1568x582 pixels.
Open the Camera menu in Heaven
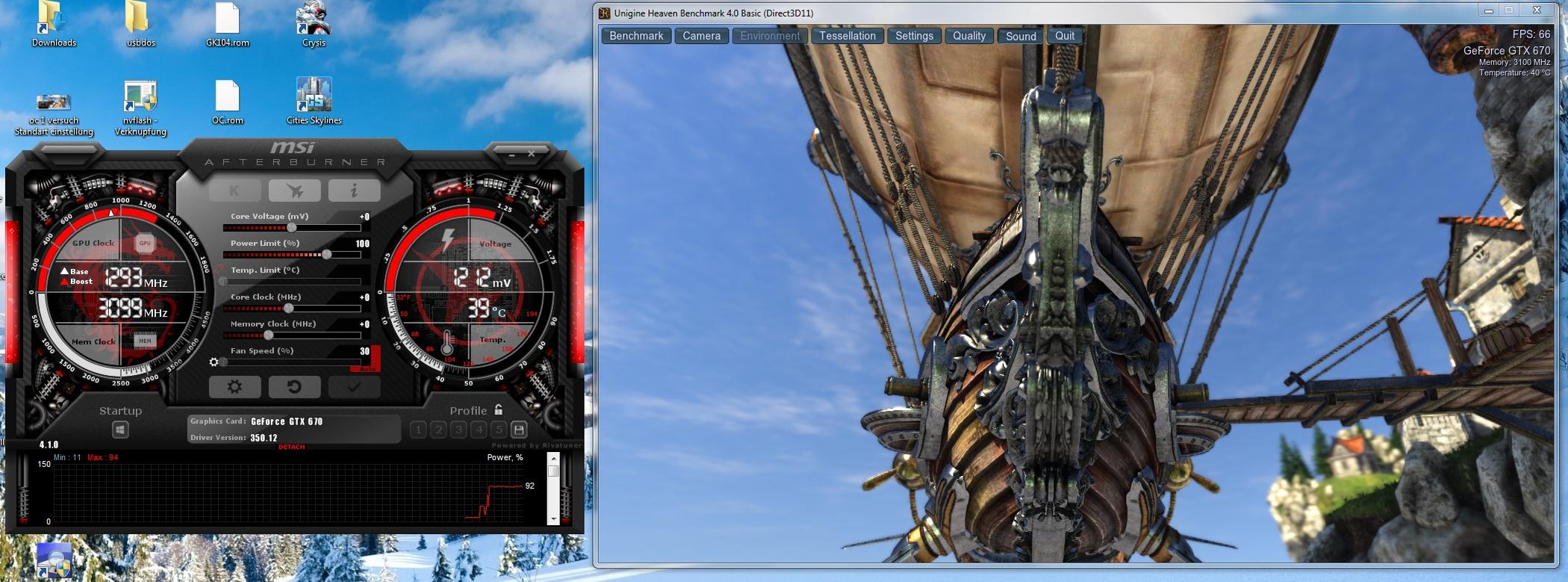pyautogui.click(x=701, y=36)
